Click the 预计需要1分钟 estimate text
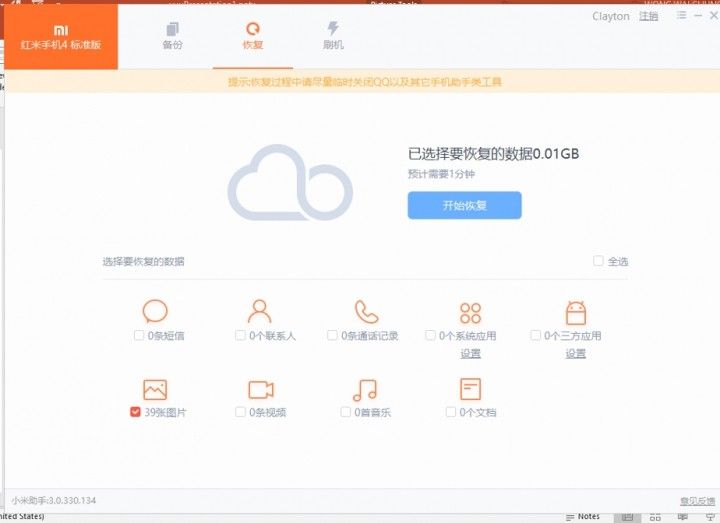 tap(441, 174)
